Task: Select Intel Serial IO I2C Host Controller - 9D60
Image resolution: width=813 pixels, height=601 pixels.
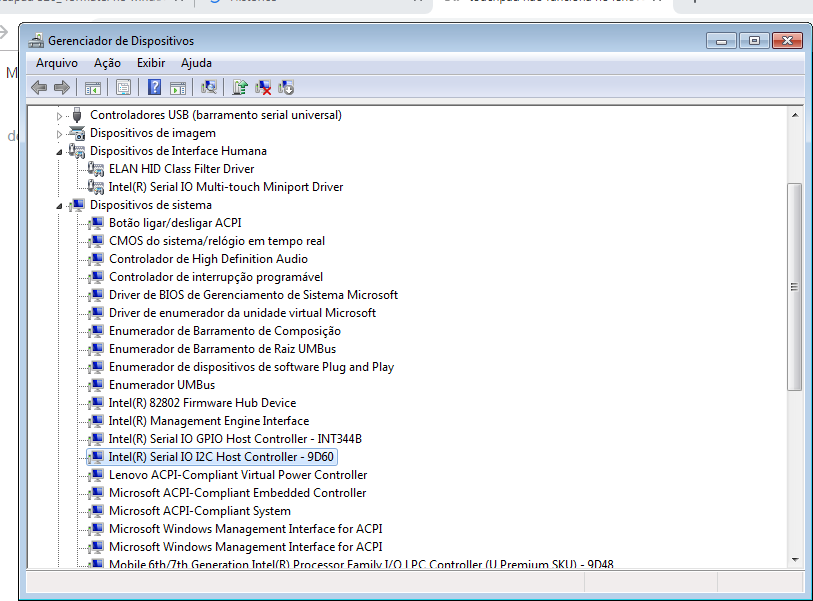Action: [x=221, y=457]
